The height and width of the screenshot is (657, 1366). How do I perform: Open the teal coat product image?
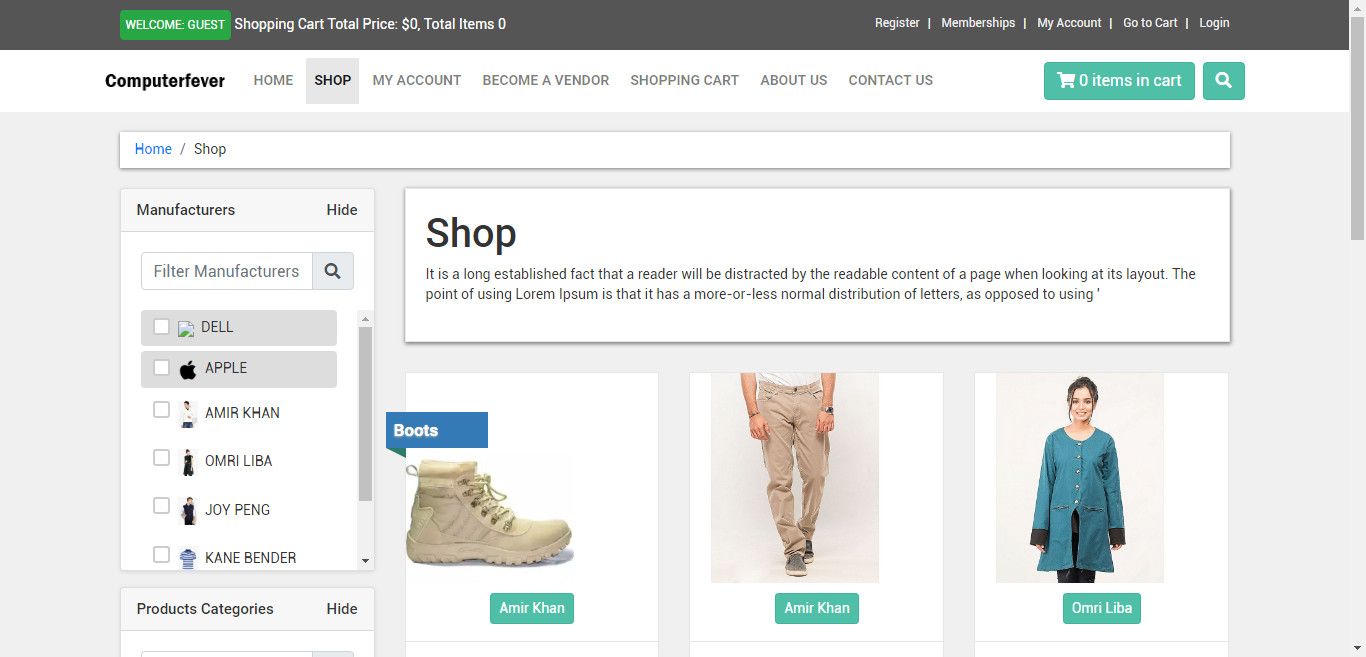point(1080,478)
